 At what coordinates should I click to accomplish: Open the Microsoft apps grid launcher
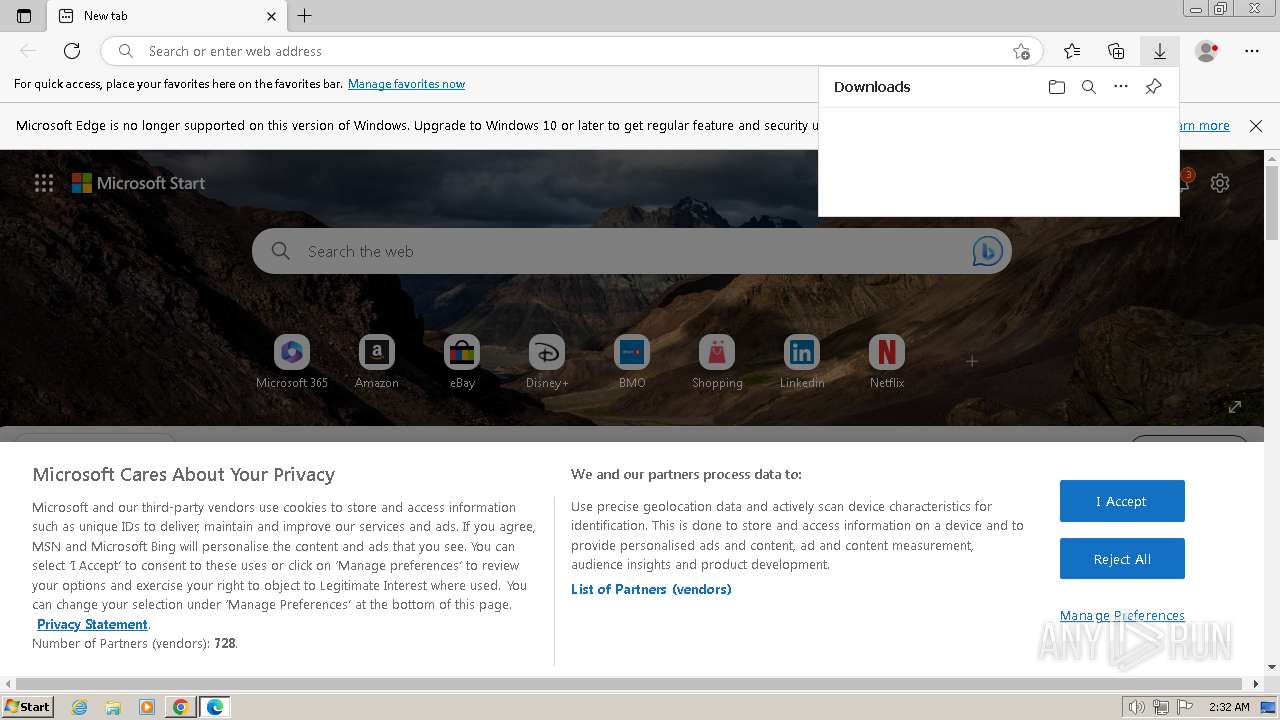(x=44, y=183)
